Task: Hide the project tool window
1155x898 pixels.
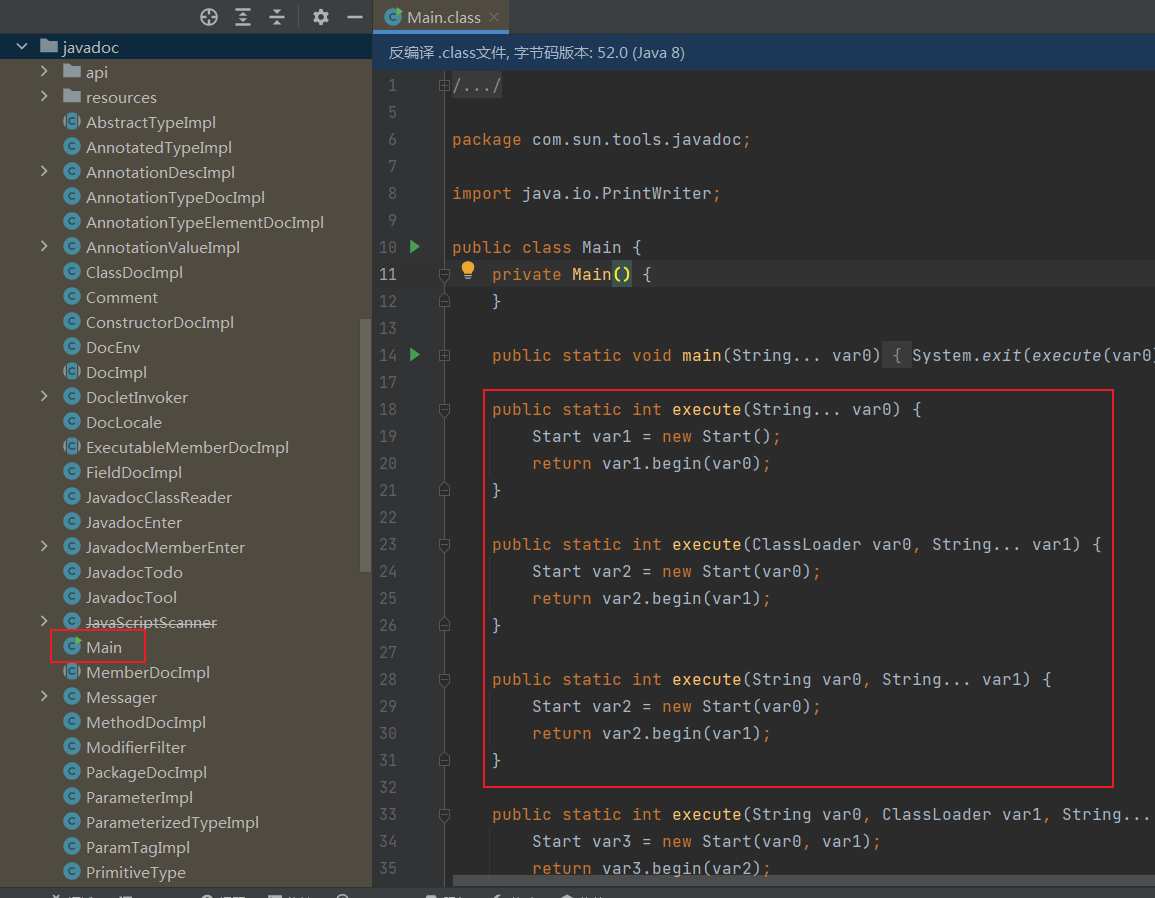Action: pos(354,17)
